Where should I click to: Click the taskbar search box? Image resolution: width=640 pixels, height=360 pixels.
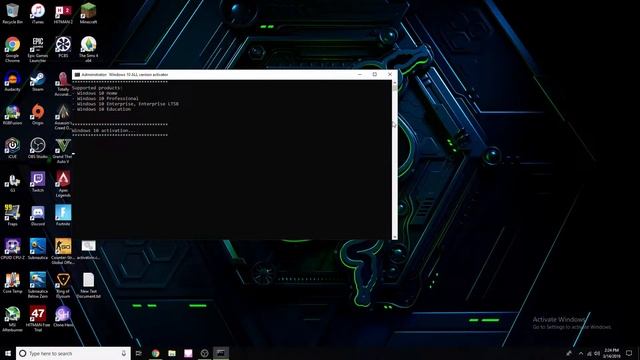pyautogui.click(x=73, y=353)
